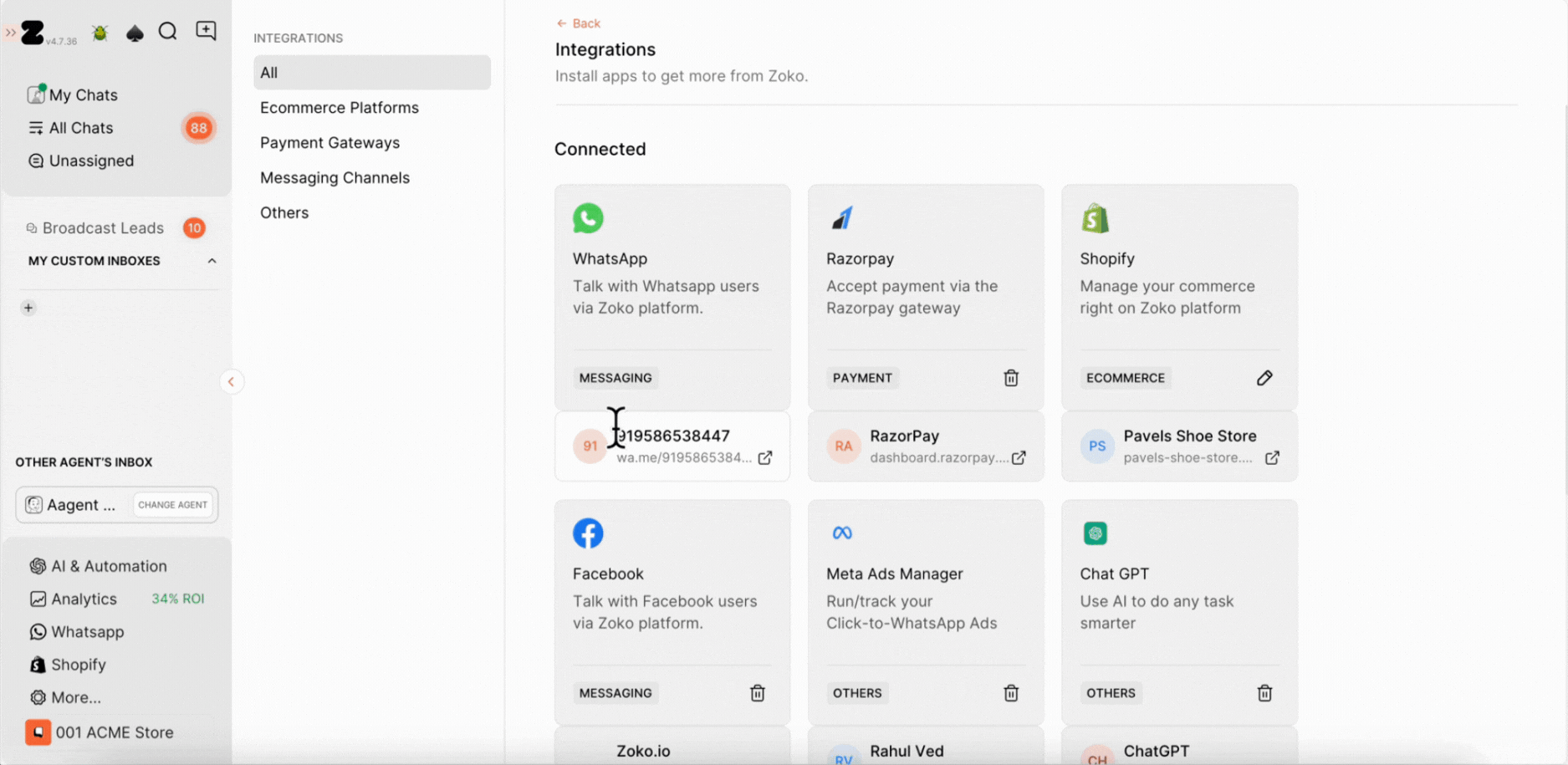Select the 919586538447 phone number
1568x765 pixels.
(x=673, y=436)
